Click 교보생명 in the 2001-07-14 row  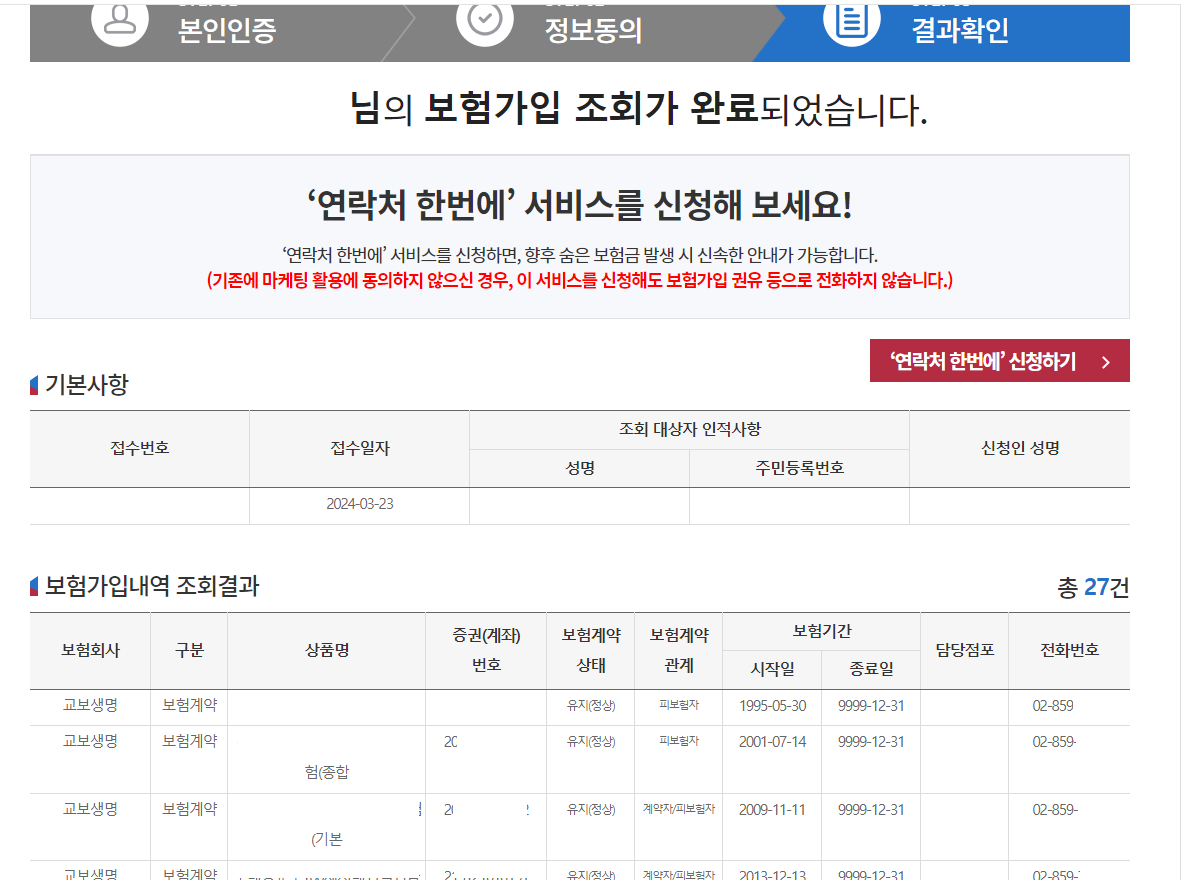point(90,741)
